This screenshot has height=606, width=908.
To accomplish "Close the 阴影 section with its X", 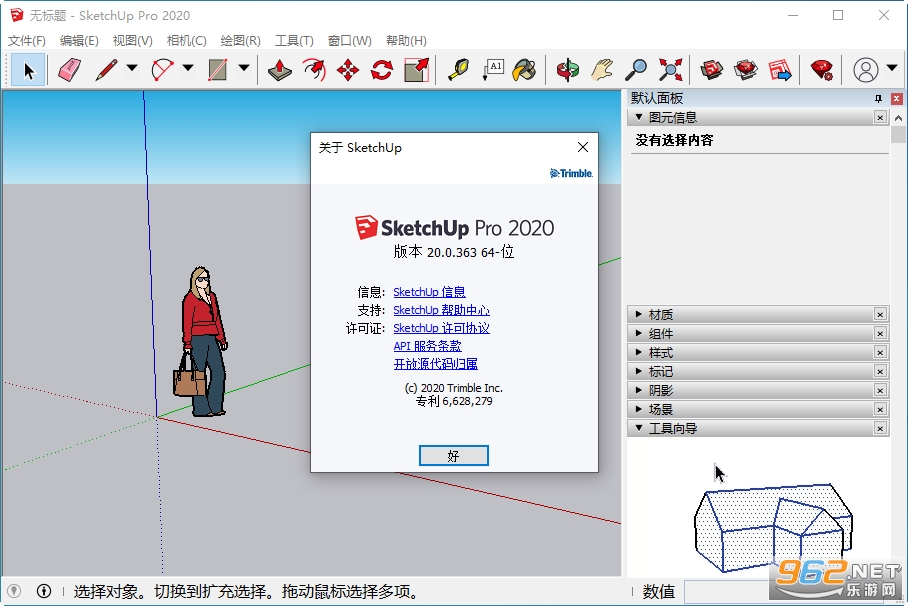I will pyautogui.click(x=880, y=390).
